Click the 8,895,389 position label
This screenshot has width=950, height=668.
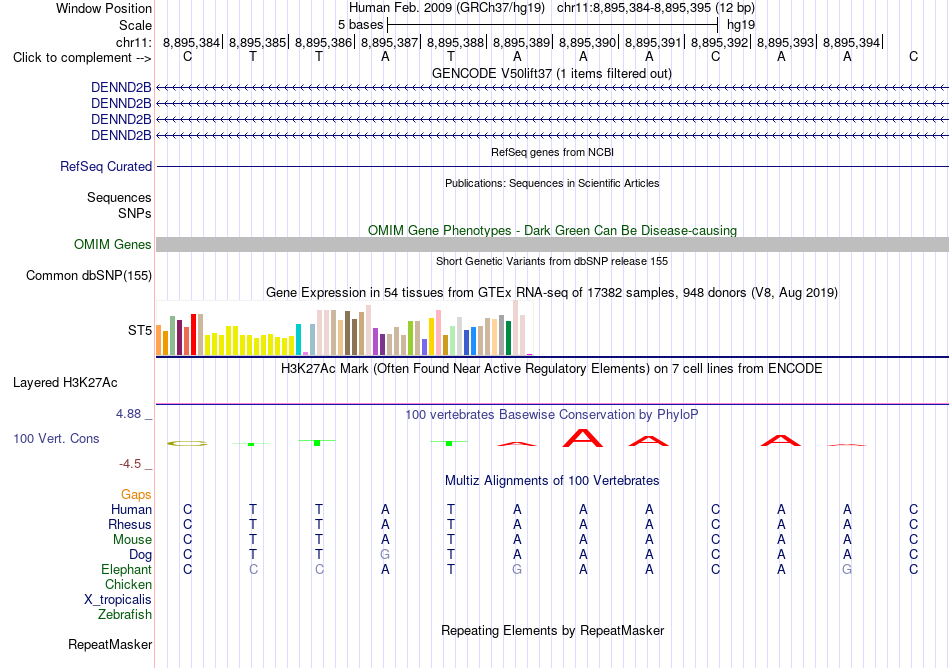(521, 42)
